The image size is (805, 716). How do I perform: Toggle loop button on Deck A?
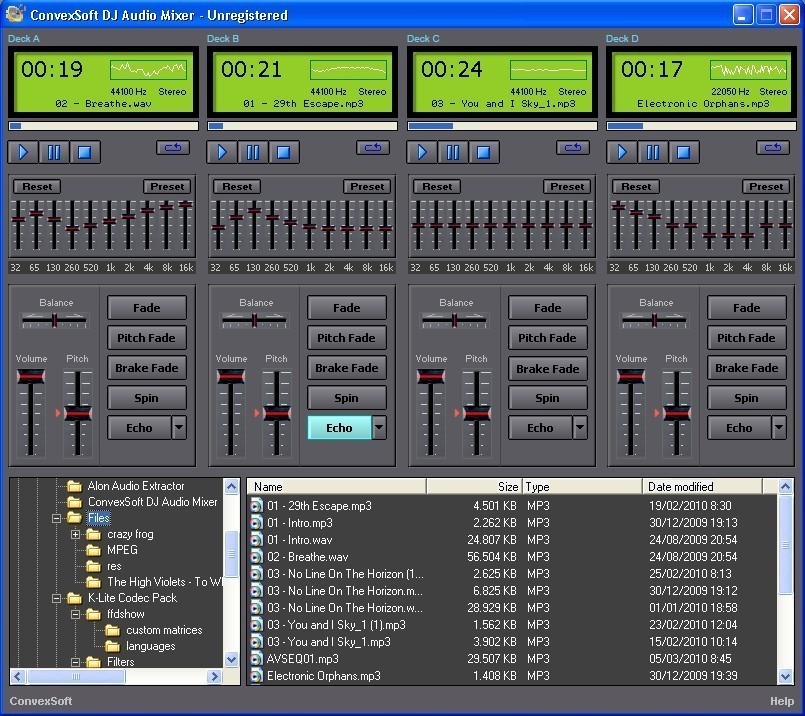point(173,148)
